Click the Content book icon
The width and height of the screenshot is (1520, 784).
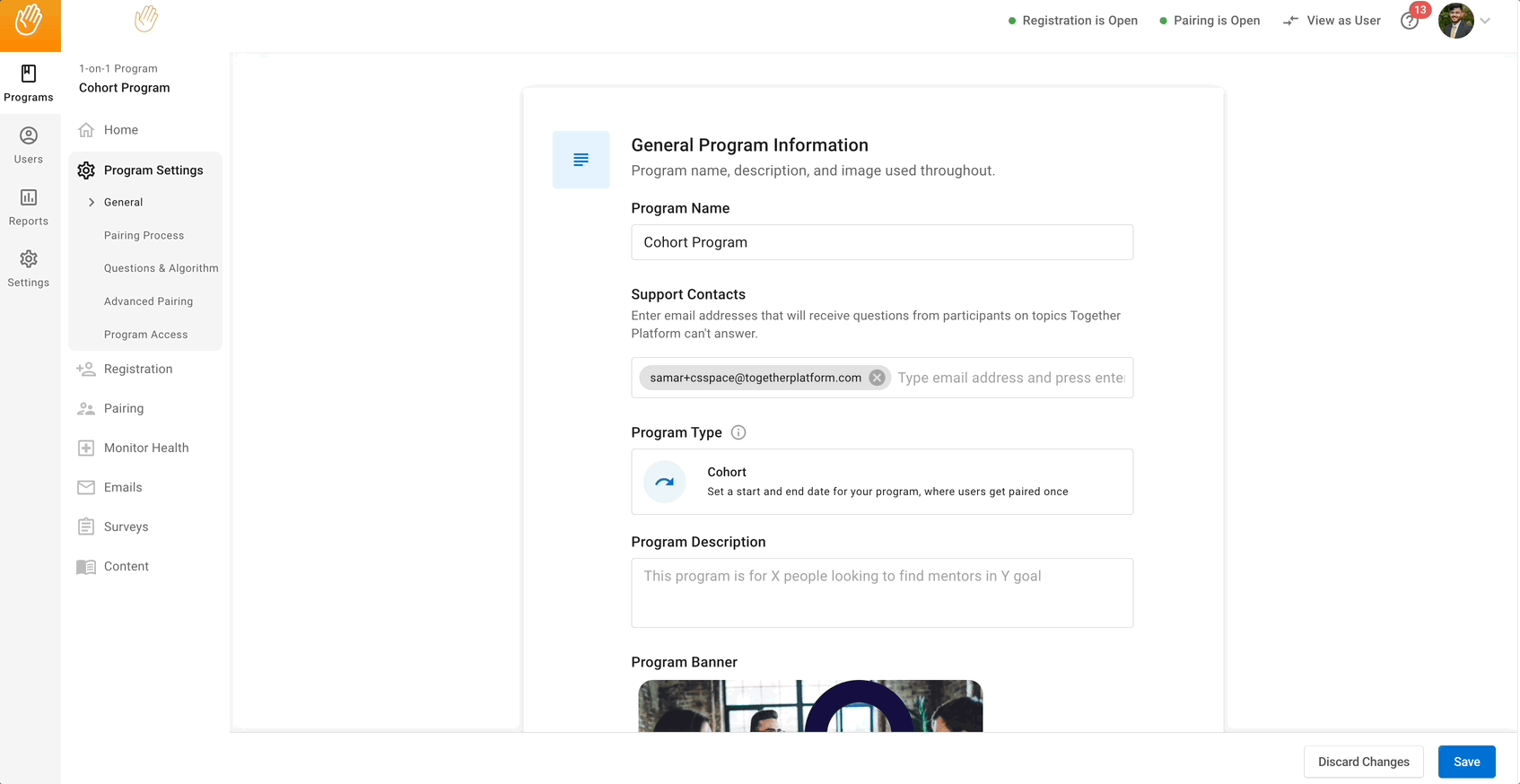(86, 567)
